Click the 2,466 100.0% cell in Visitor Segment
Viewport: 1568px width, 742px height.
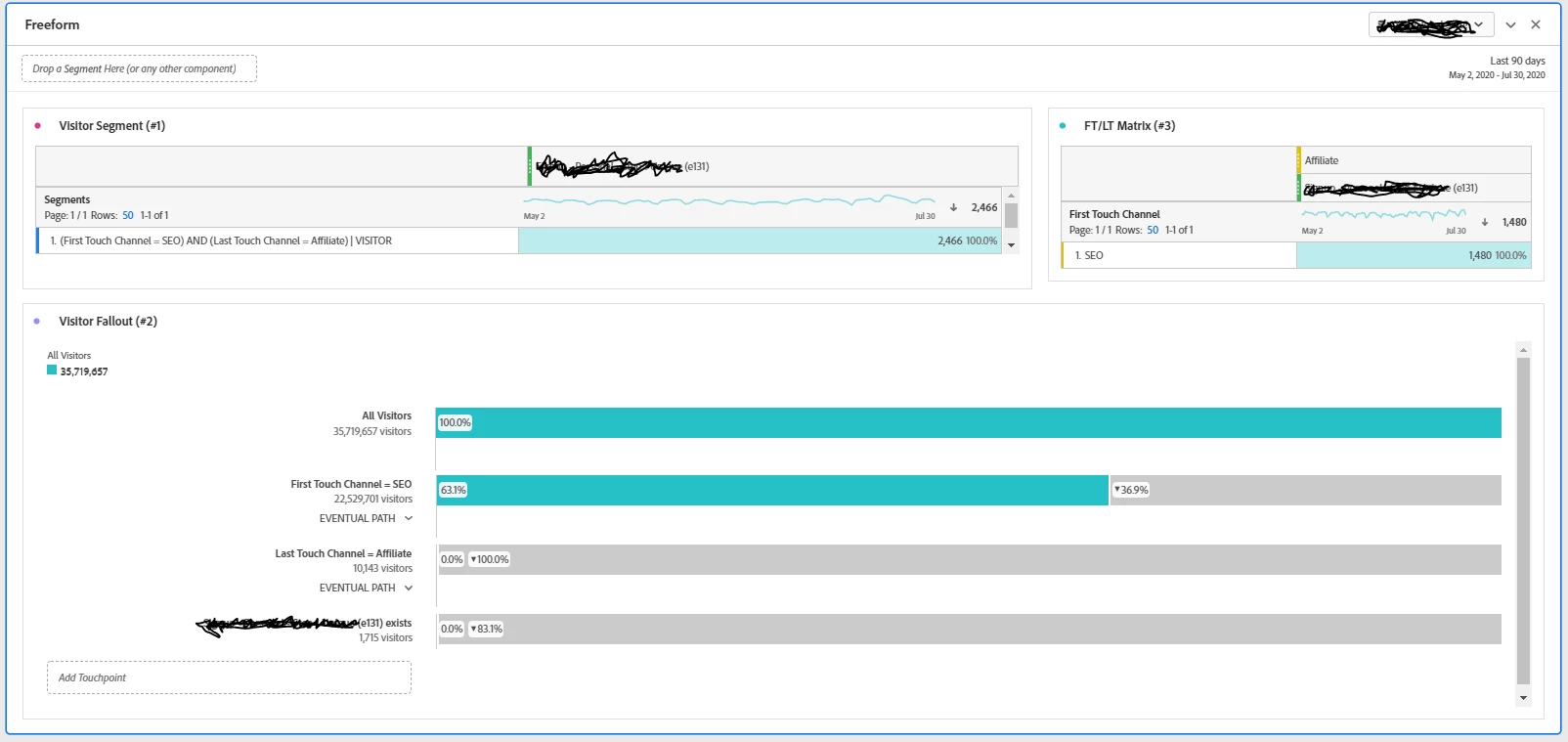pos(761,240)
